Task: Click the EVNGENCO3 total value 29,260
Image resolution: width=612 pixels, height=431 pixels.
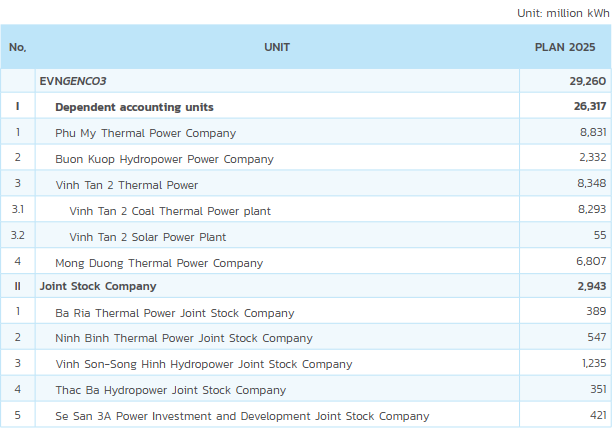Action: 587,81
